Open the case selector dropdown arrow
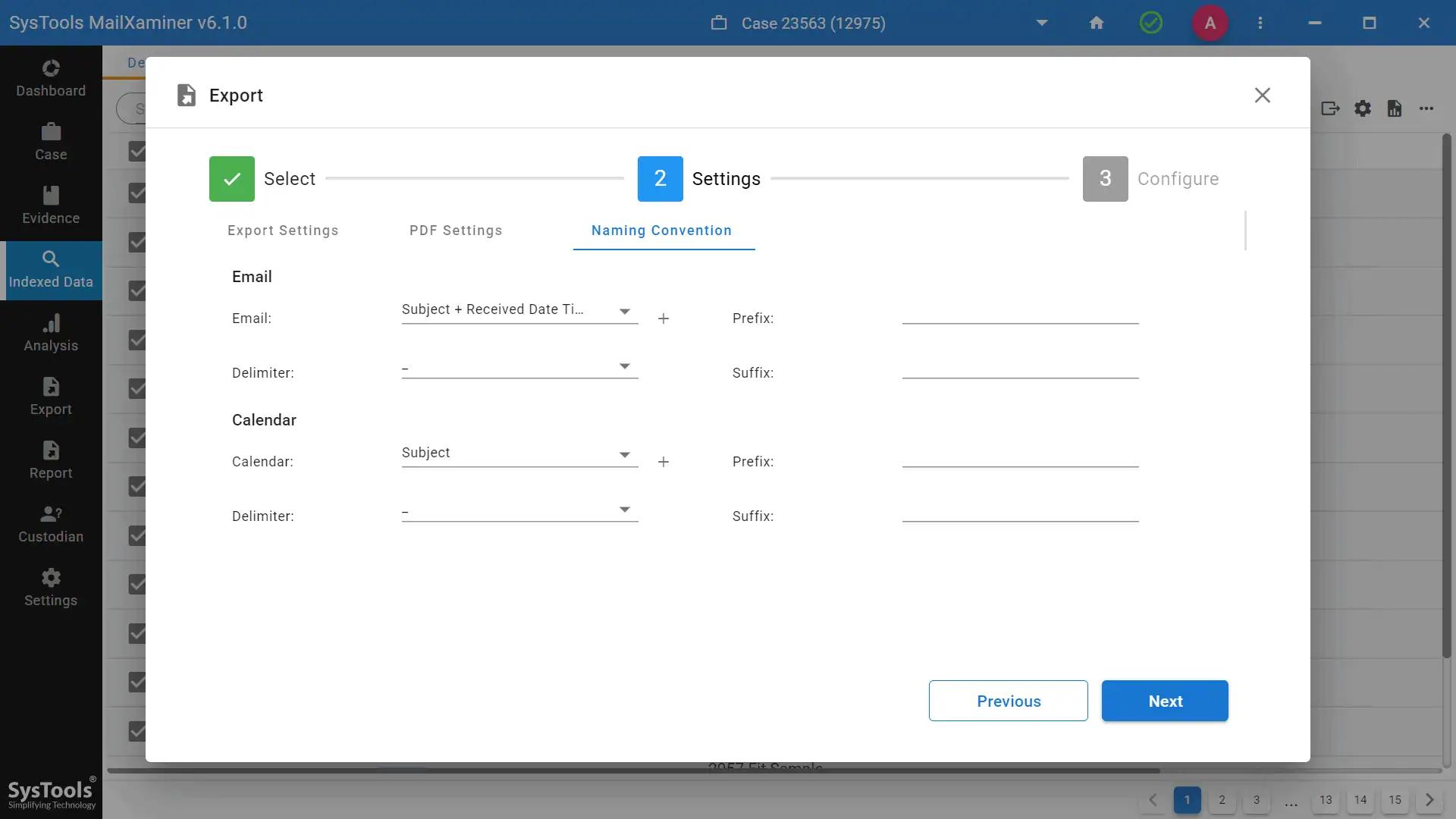Image resolution: width=1456 pixels, height=819 pixels. [1042, 23]
